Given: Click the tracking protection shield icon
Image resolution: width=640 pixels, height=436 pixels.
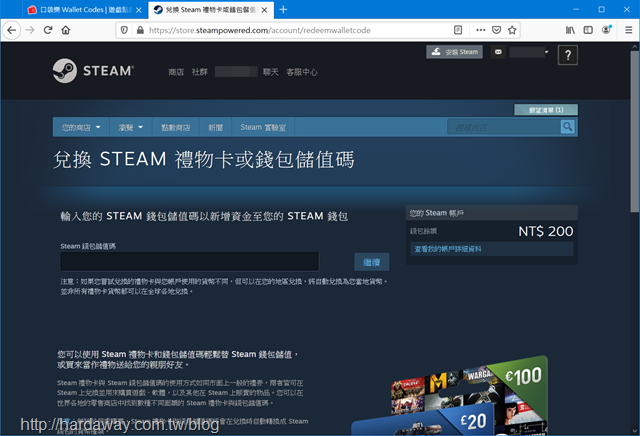Looking at the screenshot, I should pos(124,30).
